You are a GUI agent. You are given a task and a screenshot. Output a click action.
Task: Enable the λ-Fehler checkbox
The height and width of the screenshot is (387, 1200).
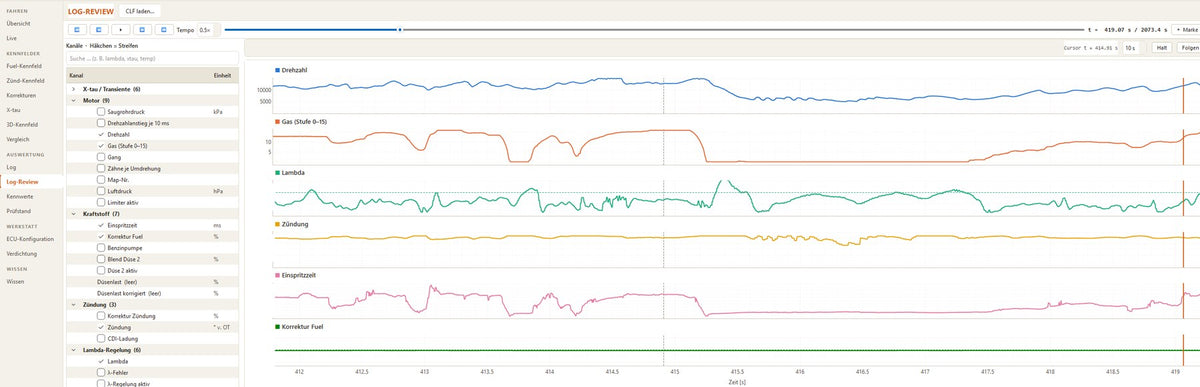101,372
